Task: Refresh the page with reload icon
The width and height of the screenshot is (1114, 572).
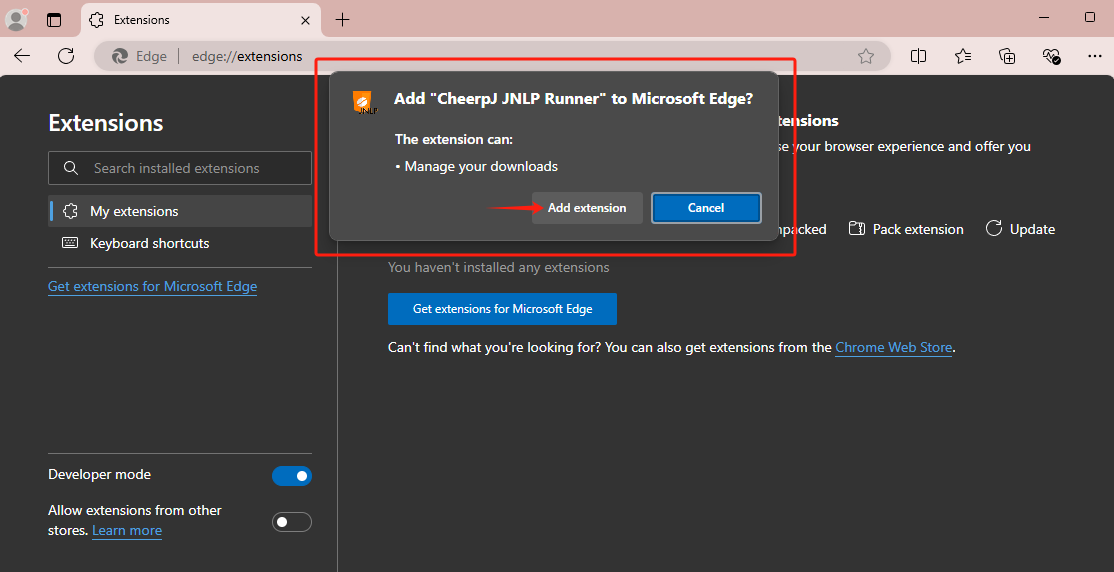Action: pos(66,56)
